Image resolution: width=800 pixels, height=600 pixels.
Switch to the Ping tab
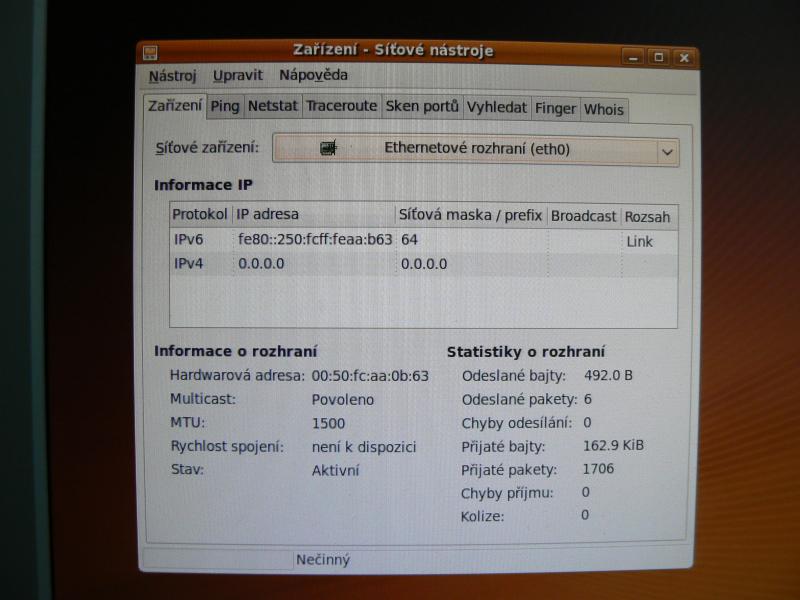point(225,106)
